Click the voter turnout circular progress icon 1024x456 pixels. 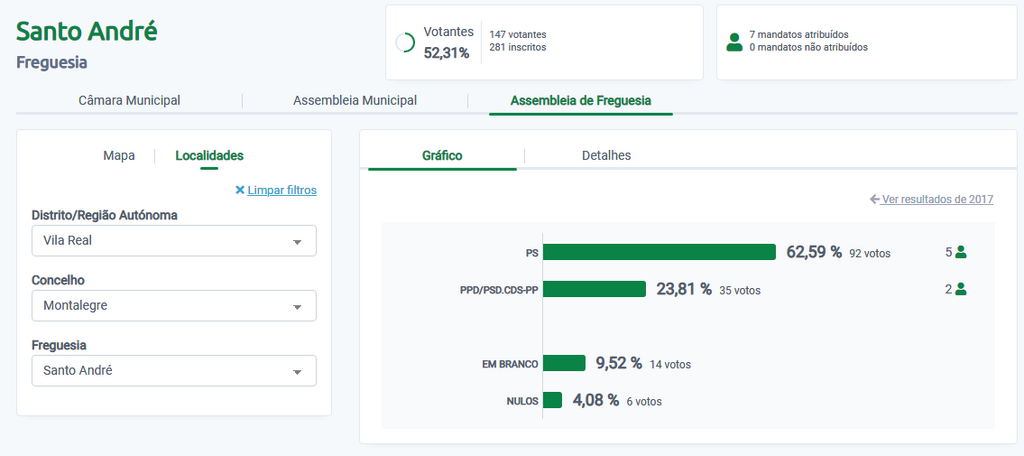(x=405, y=43)
